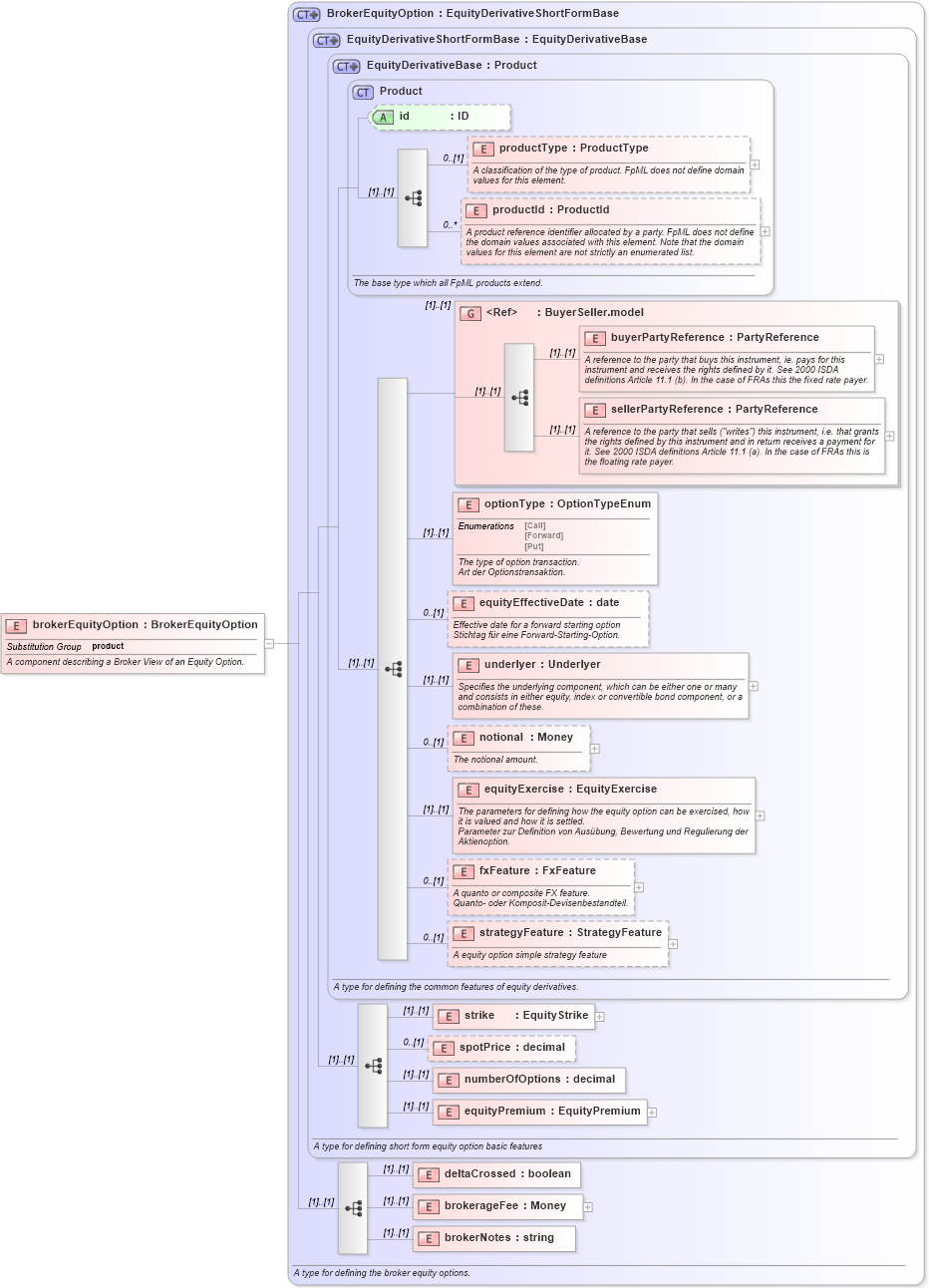This screenshot has width=929, height=1288.
Task: Click the element icon of equityExercise
Action: pyautogui.click(x=468, y=791)
